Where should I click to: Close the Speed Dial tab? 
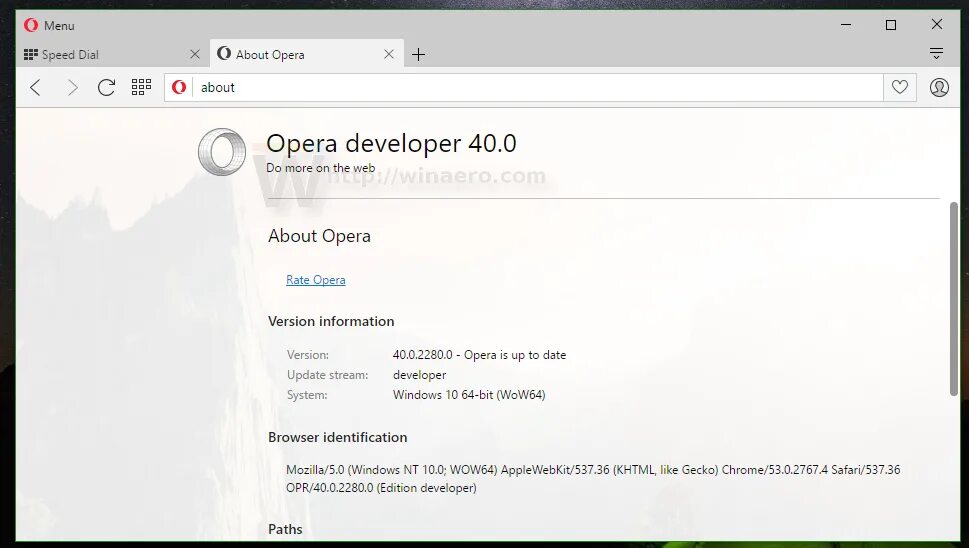coord(195,54)
